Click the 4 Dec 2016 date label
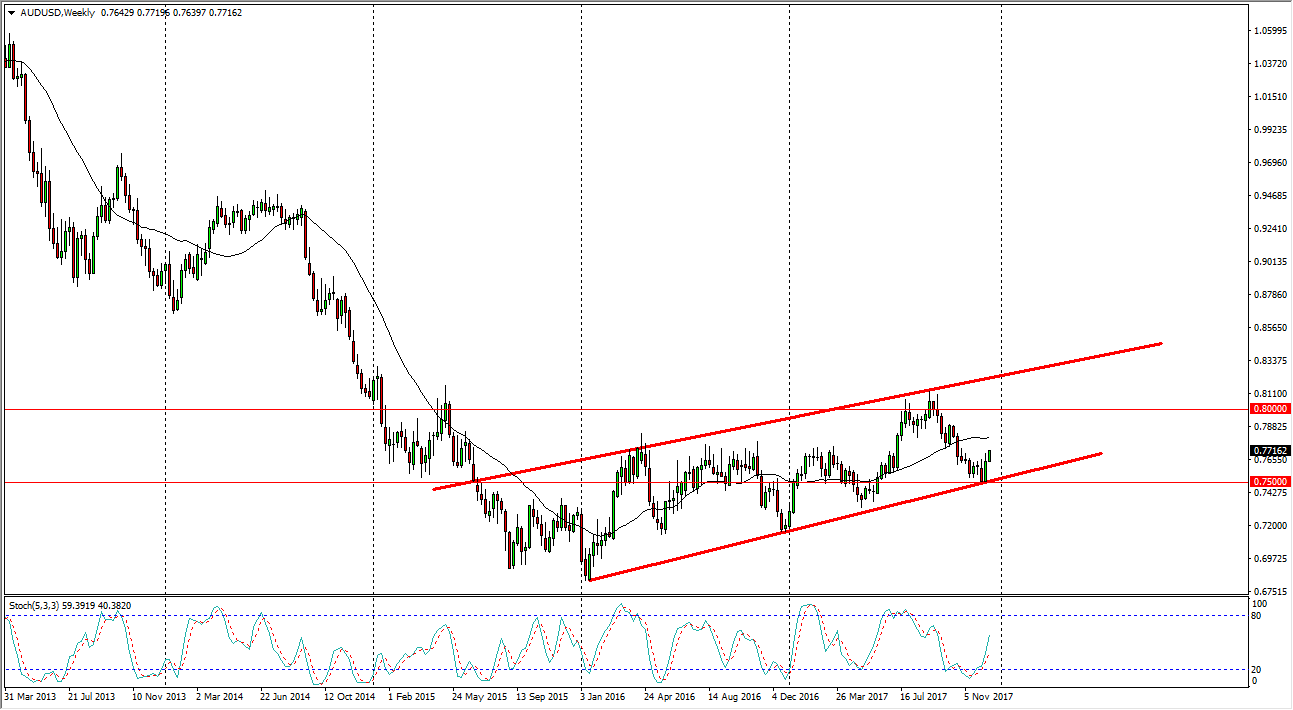Screen dimensions: 1293x710 797,695
